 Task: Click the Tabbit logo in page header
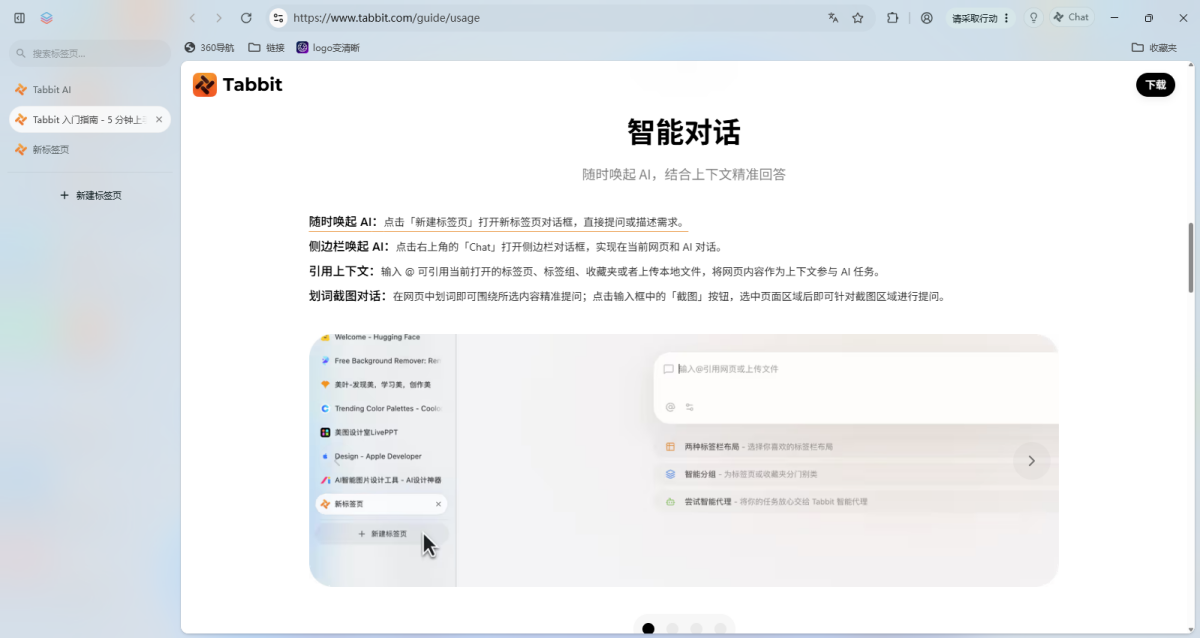(x=238, y=85)
